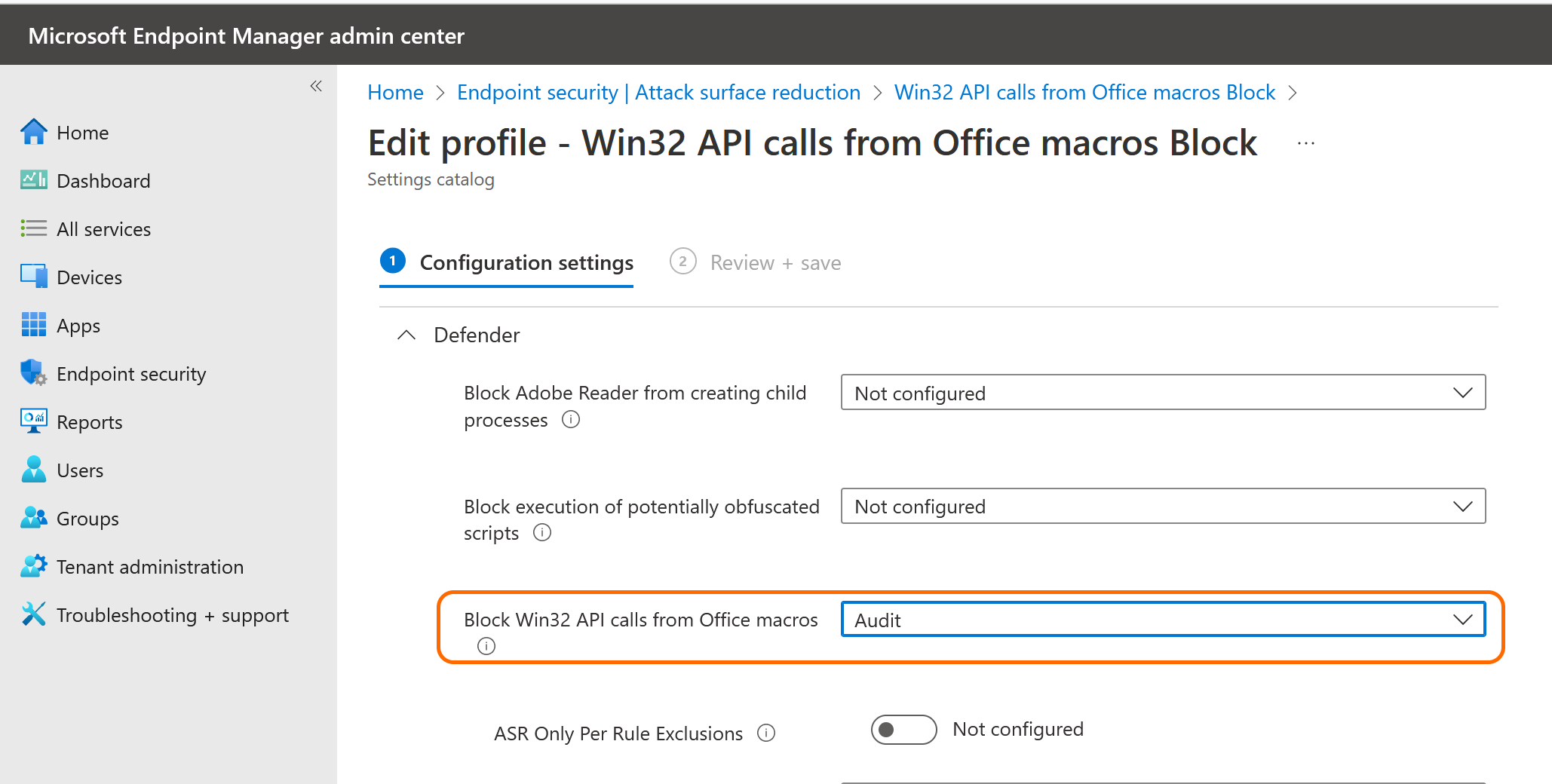
Task: Expand the Block Win32 API calls Audit dropdown
Action: pyautogui.click(x=1162, y=620)
